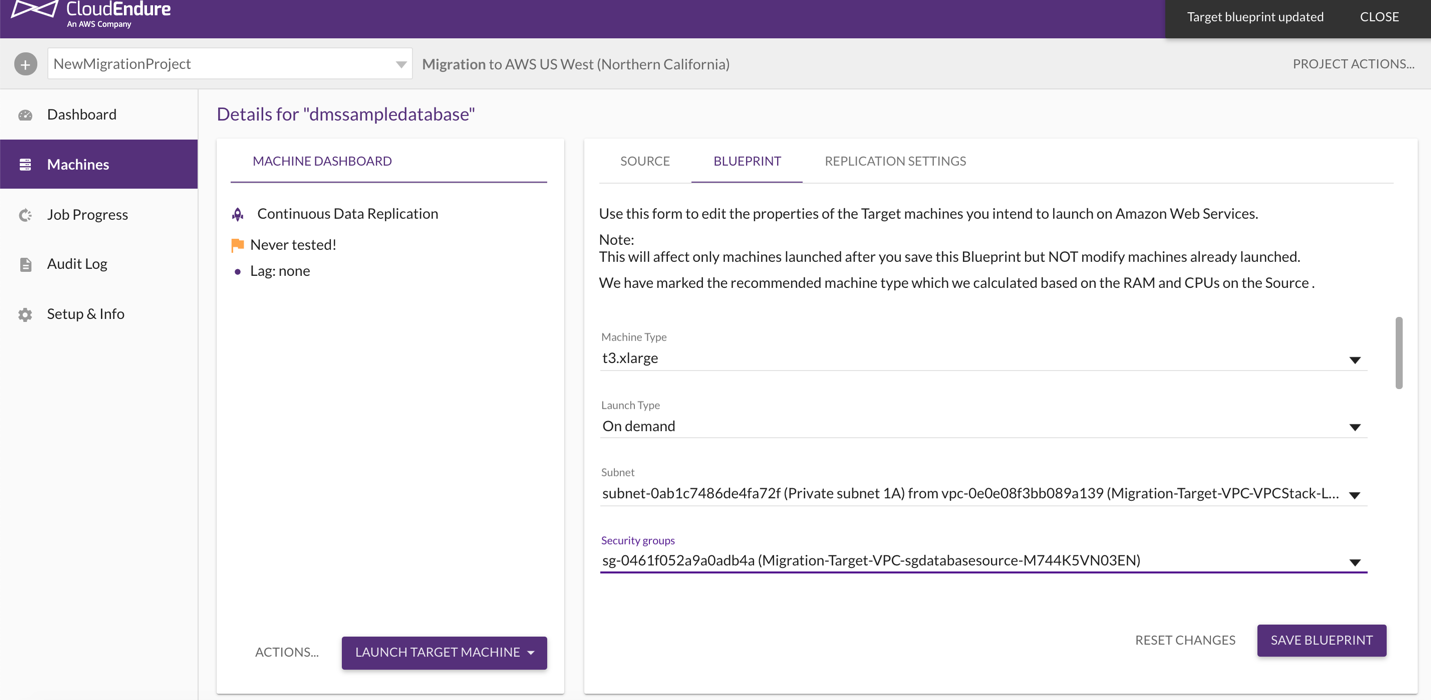1431x700 pixels.
Task: Switch to the Source tab
Action: (645, 161)
